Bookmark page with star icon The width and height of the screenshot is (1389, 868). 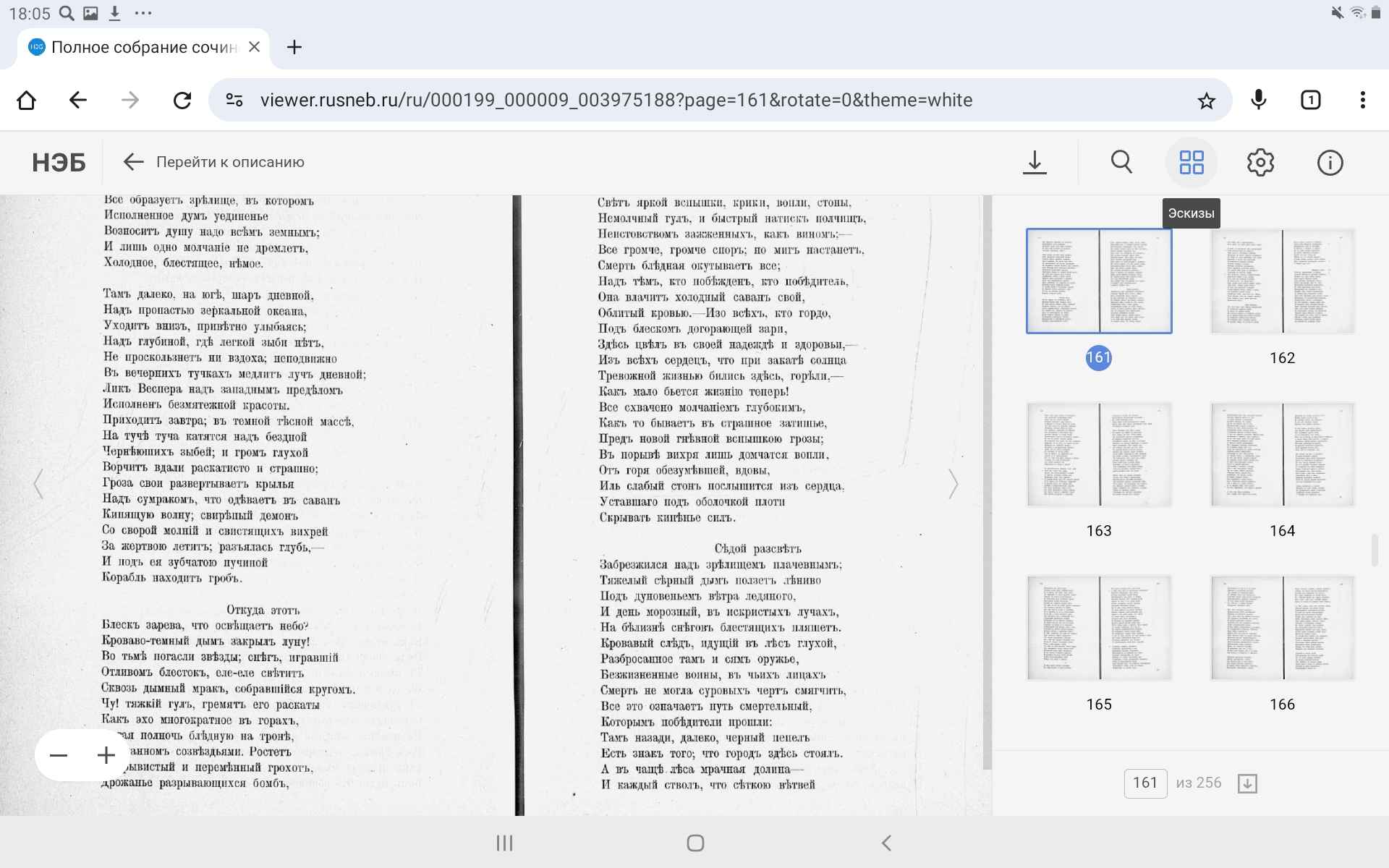point(1206,101)
